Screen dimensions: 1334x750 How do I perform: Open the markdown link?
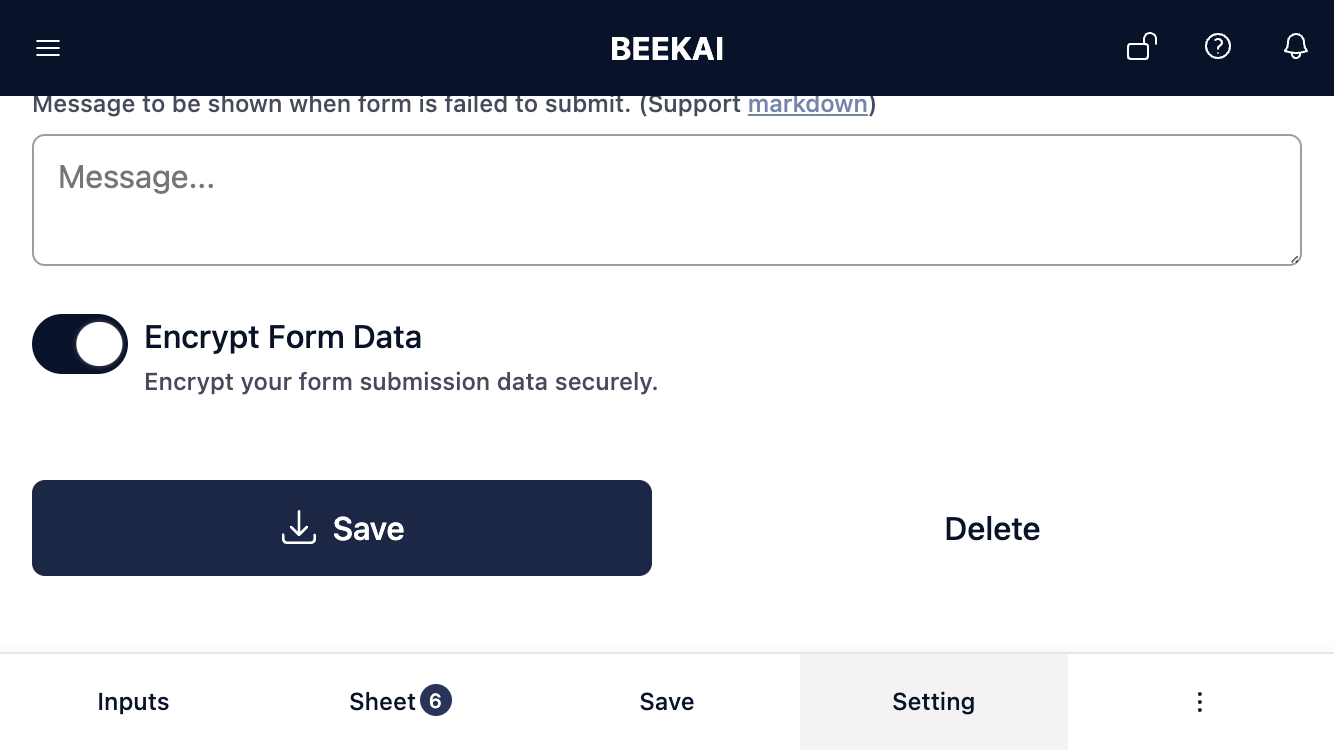pos(808,104)
